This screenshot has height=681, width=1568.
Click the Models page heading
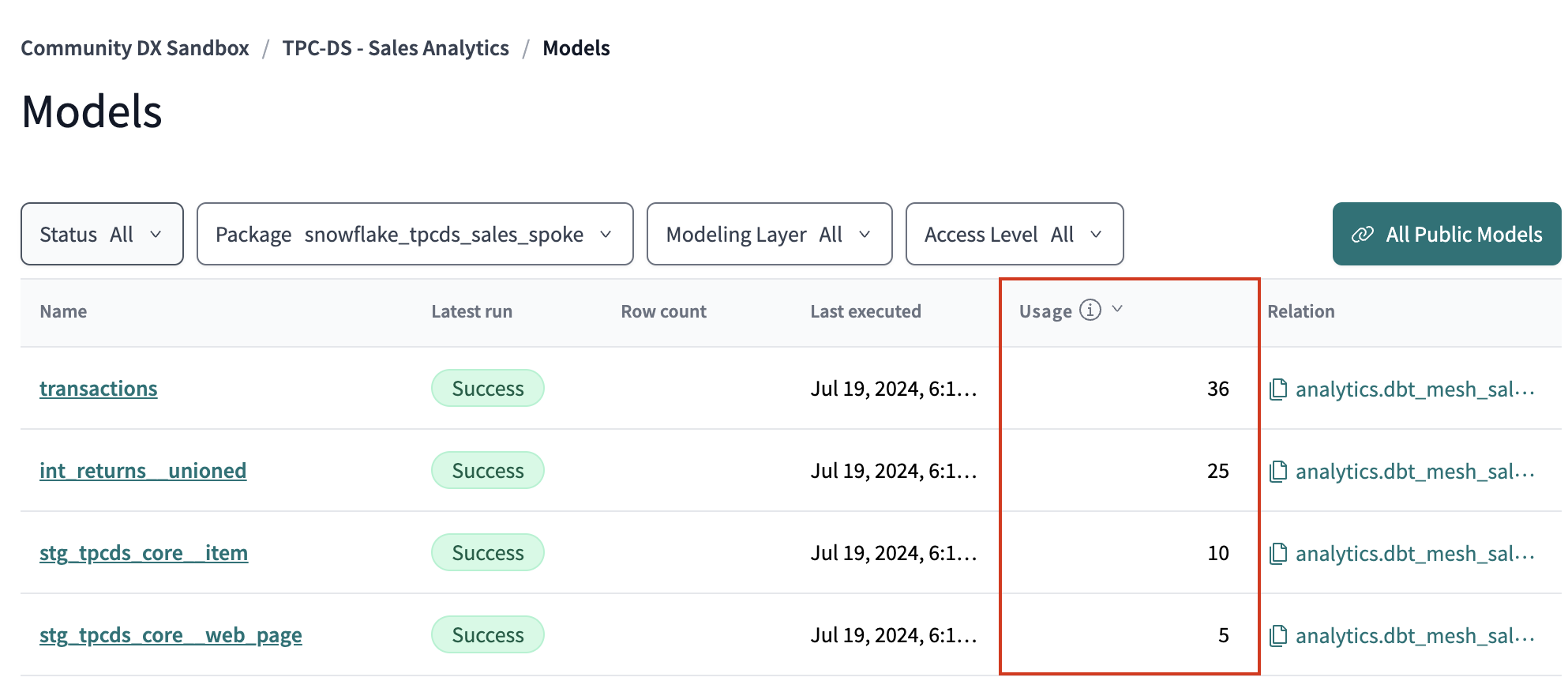(92, 111)
